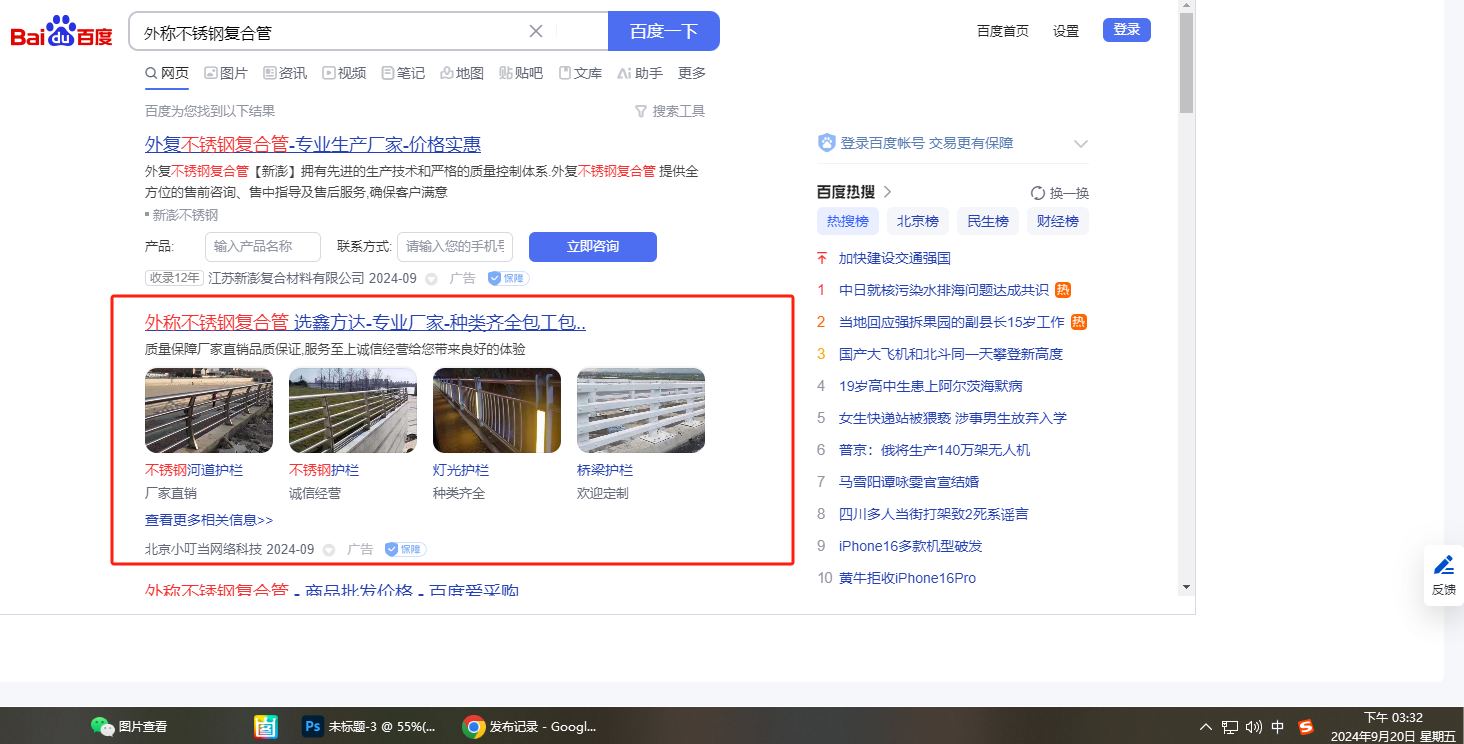
Task: Open the 百度首页 link
Action: (1003, 31)
